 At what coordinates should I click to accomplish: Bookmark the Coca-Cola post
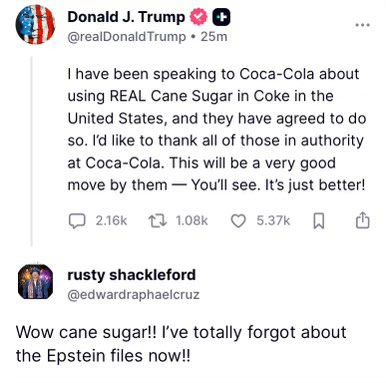[x=319, y=221]
